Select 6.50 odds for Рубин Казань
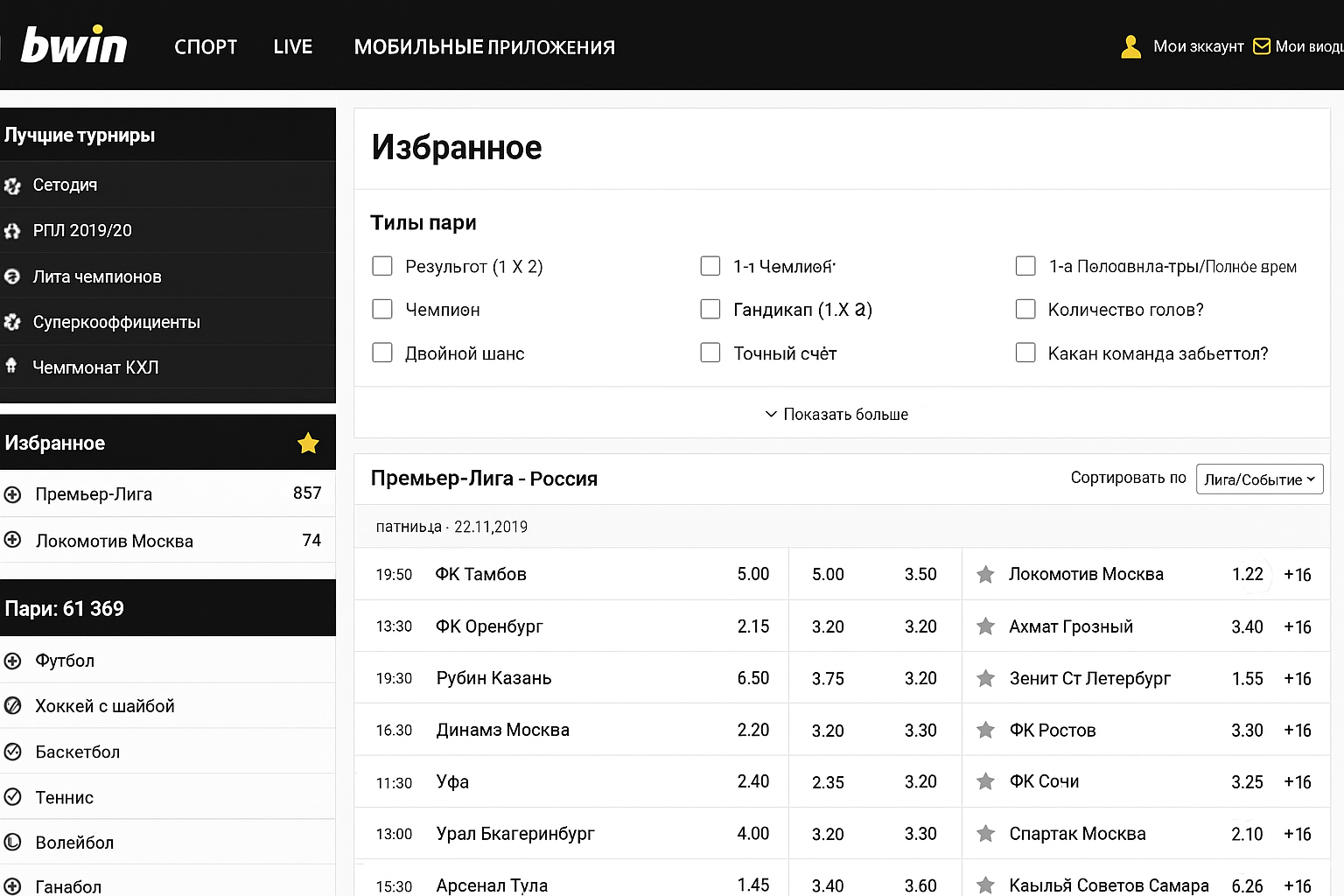The image size is (1344, 896). tap(752, 679)
